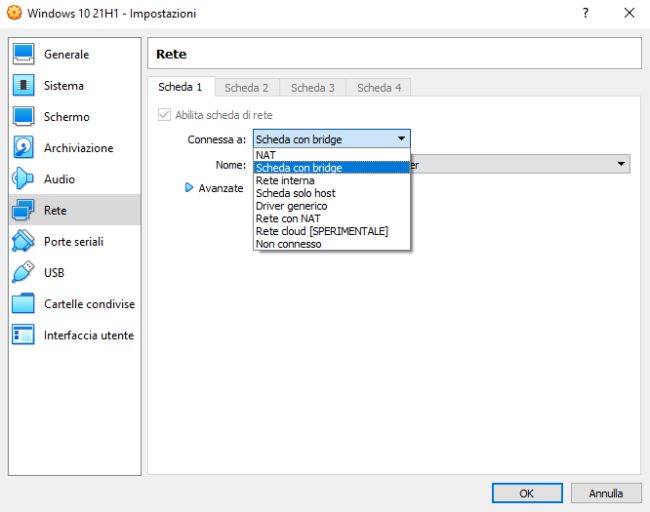Open the Nome adapter dropdown arrow
The width and height of the screenshot is (650, 512).
pos(621,164)
